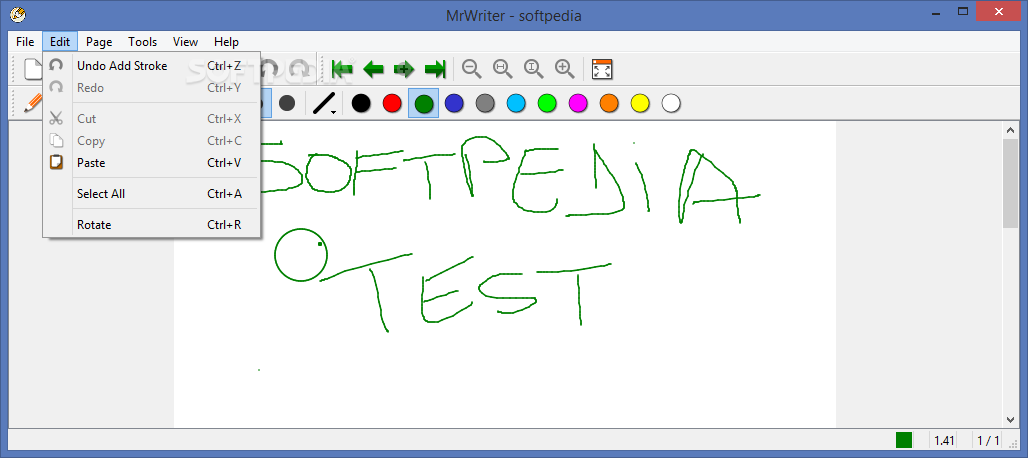Pick the lime green color swatch
The image size is (1028, 458).
click(547, 103)
